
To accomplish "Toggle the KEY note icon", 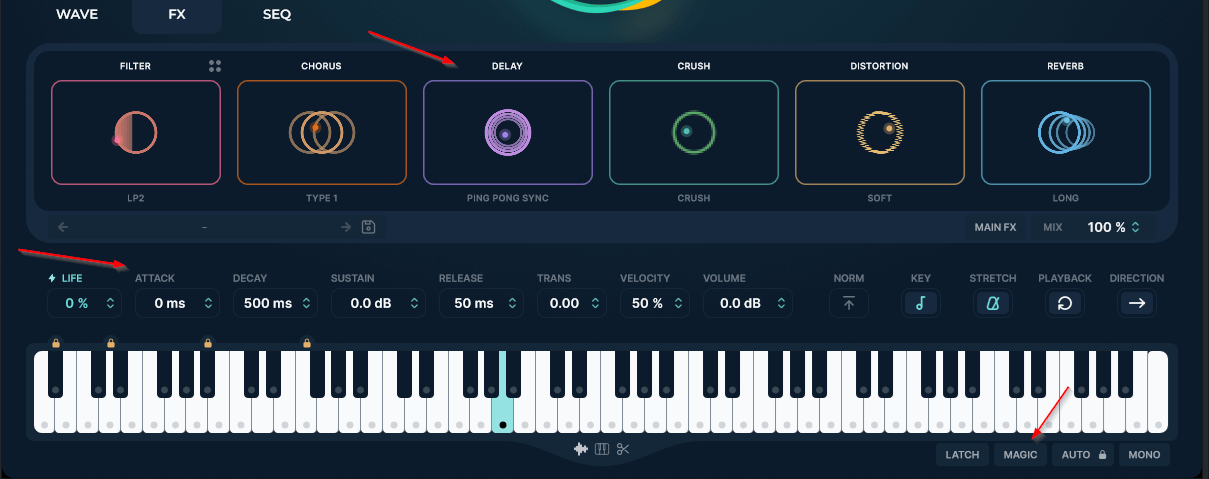I will tap(921, 303).
